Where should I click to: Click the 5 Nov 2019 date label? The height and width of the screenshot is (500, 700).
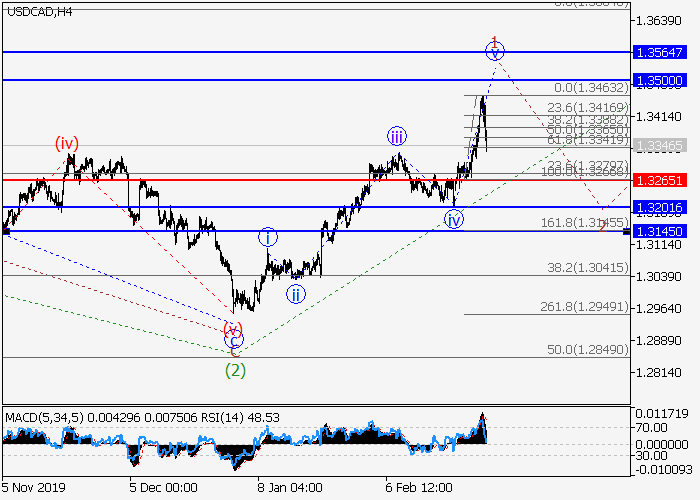[x=32, y=487]
